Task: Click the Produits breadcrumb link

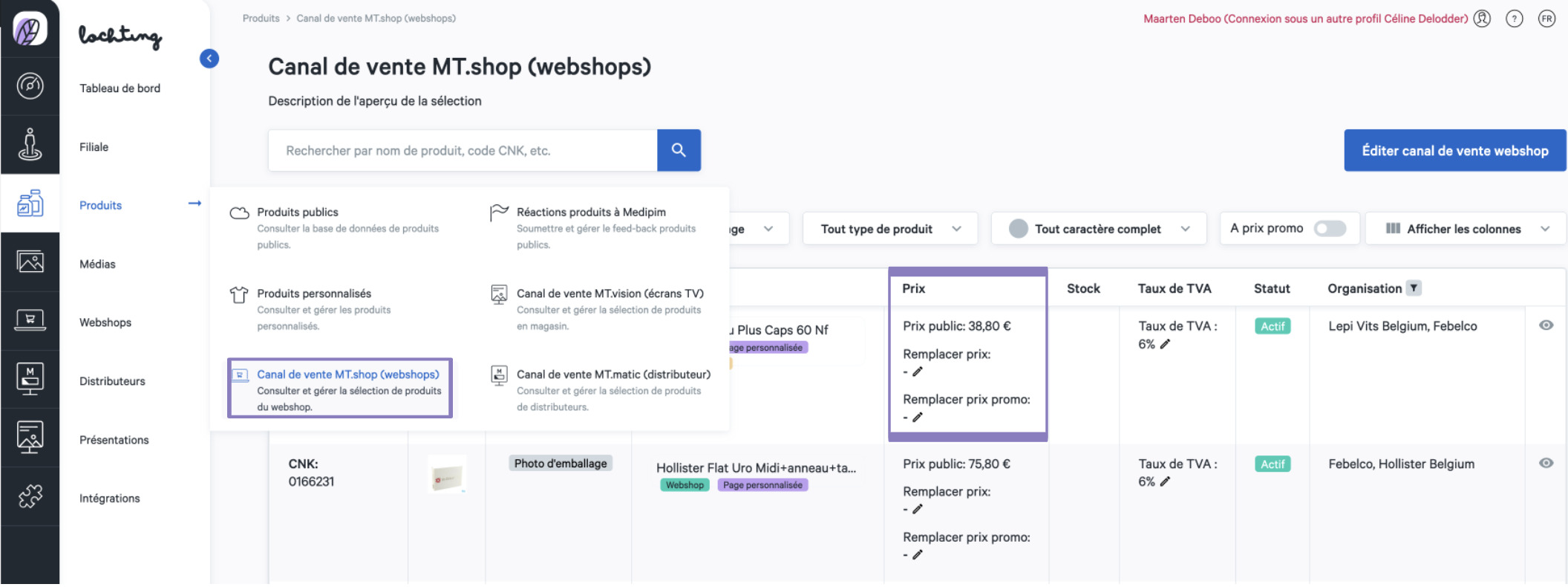Action: coord(261,19)
